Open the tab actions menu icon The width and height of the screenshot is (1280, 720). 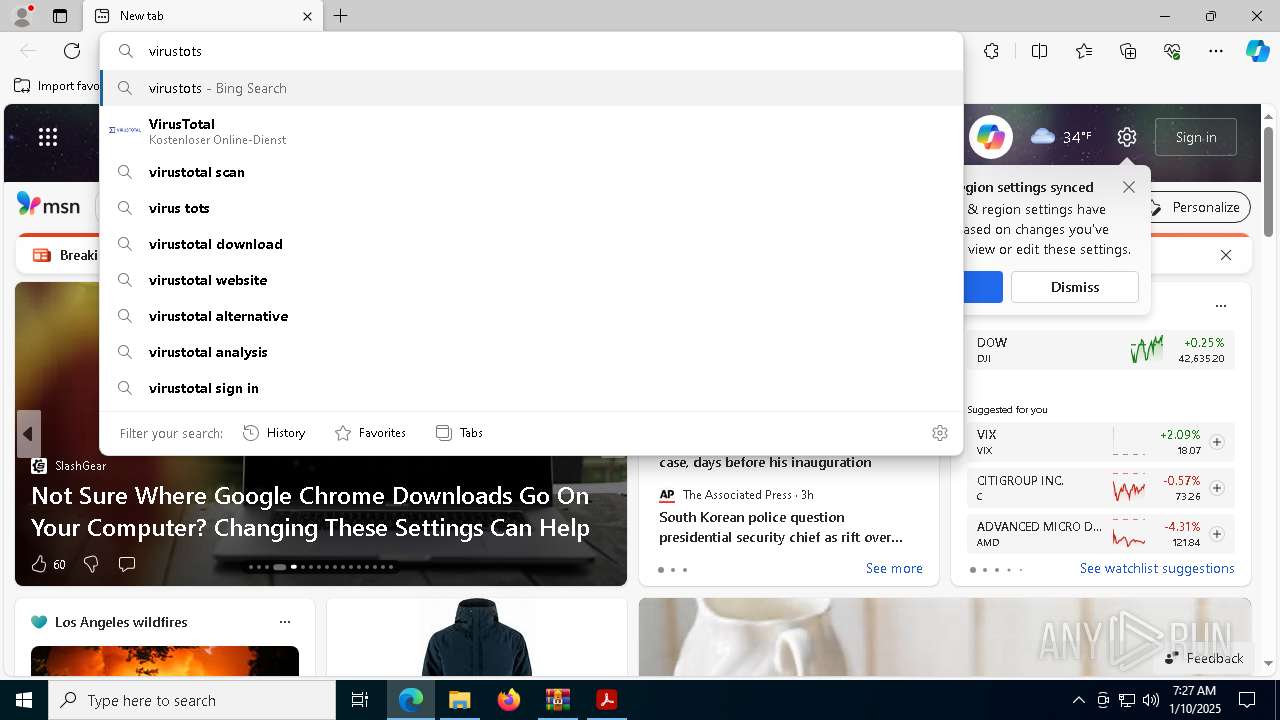(60, 16)
